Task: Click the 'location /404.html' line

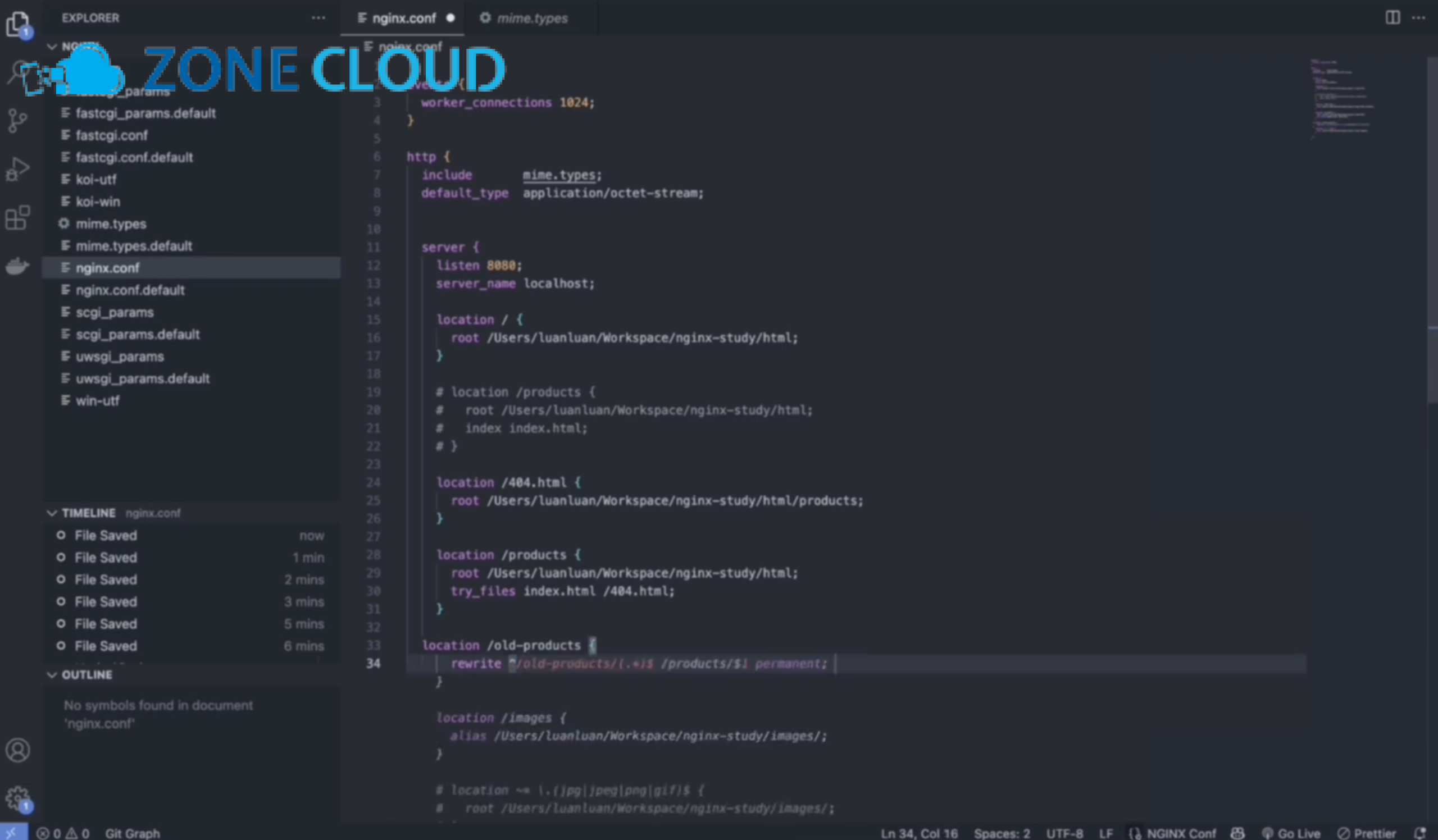Action: (508, 482)
